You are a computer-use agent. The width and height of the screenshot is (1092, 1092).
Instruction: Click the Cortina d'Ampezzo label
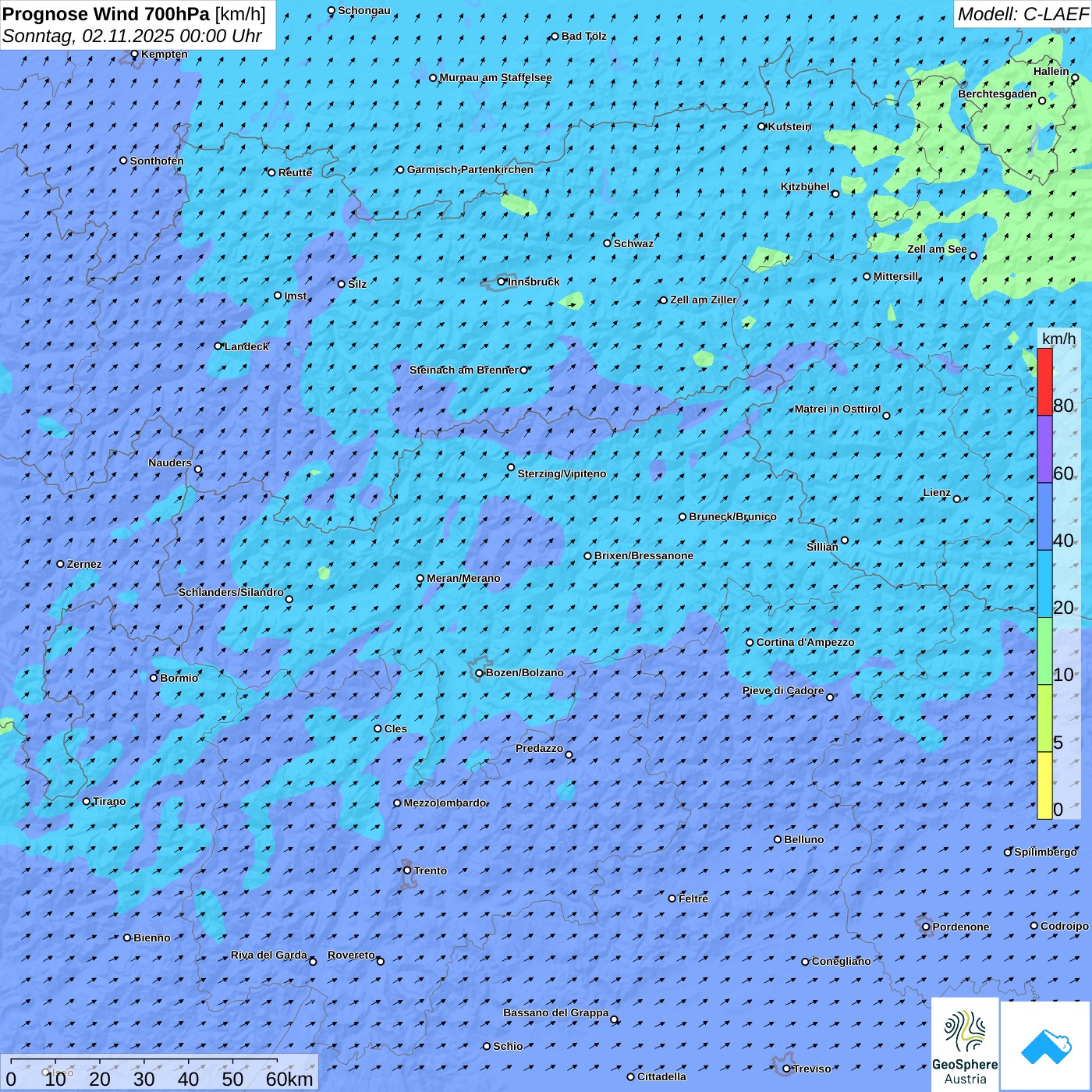click(805, 642)
